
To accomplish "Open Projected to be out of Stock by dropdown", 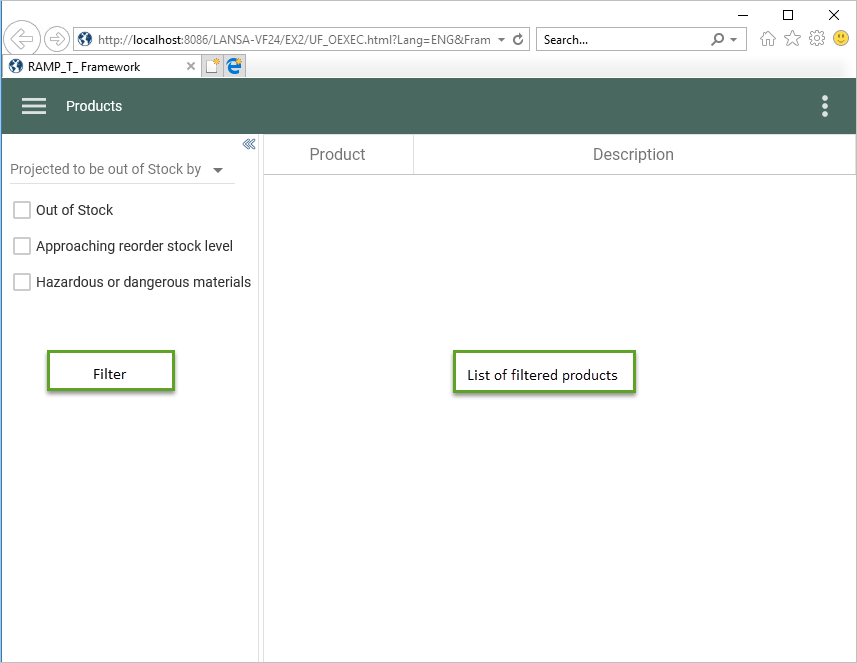I will [122, 169].
